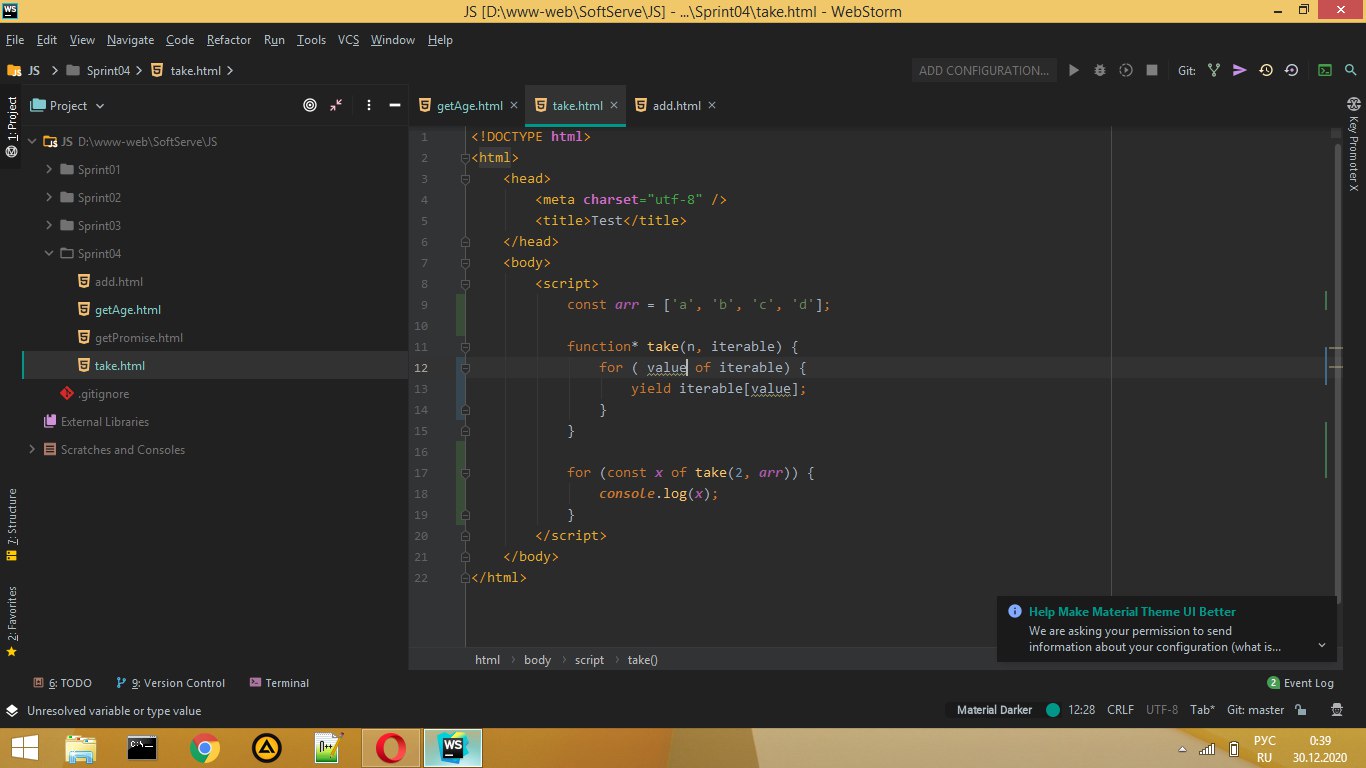Update project via Git branch icon

pyautogui.click(x=1214, y=70)
